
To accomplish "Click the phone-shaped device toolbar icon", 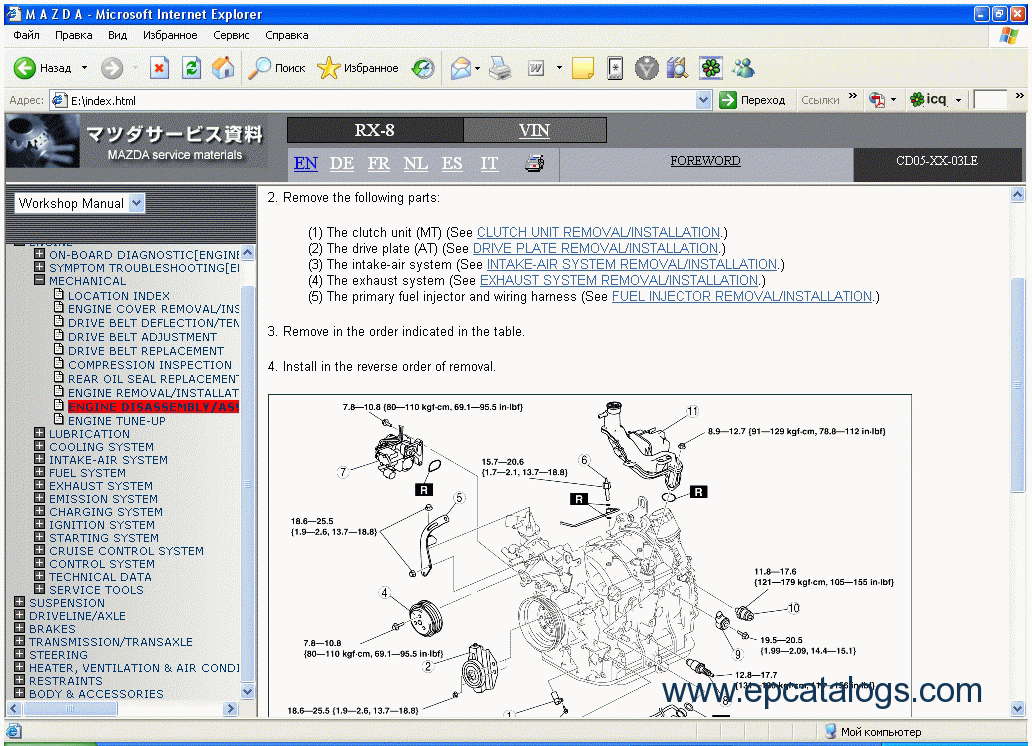I will point(615,68).
